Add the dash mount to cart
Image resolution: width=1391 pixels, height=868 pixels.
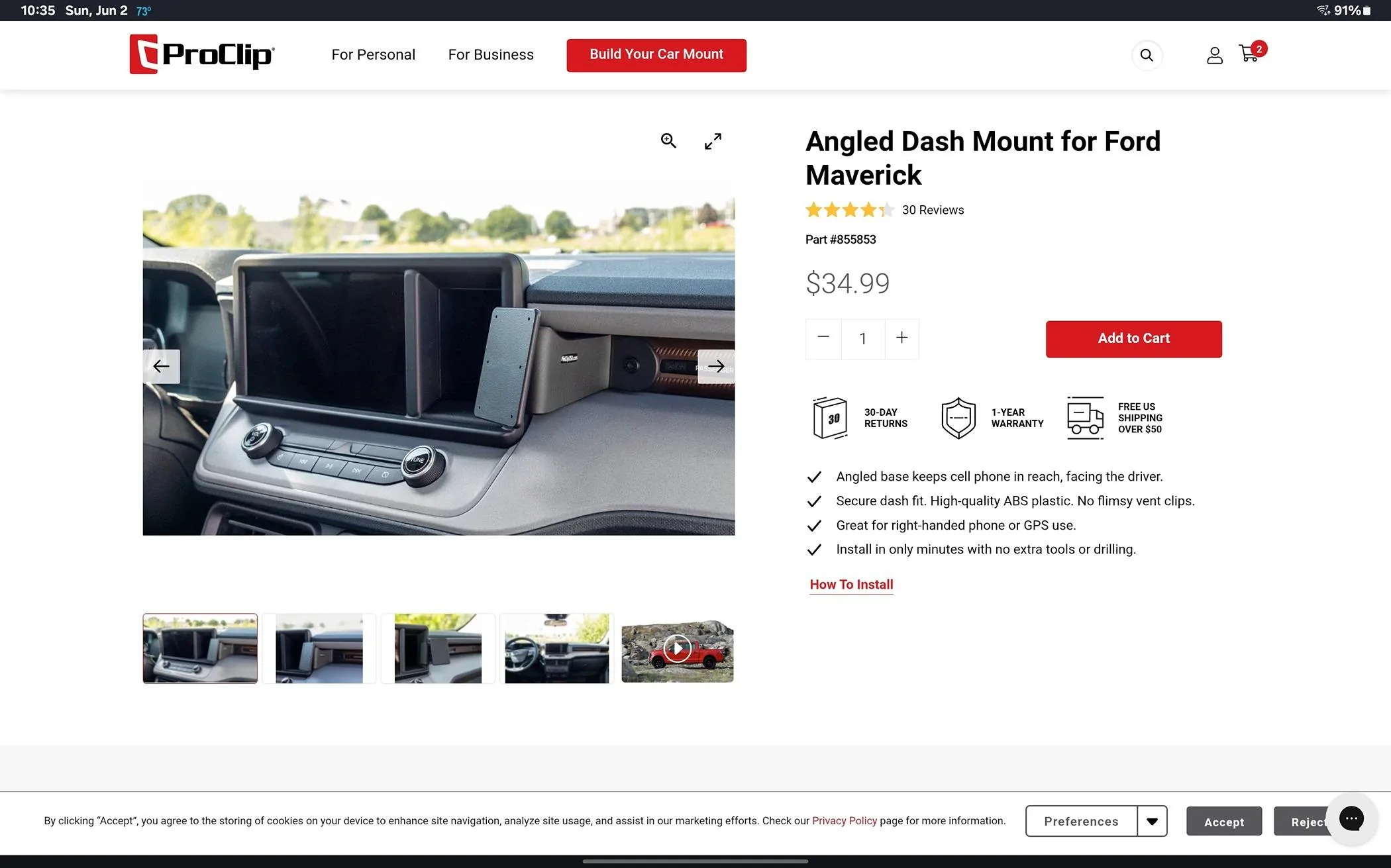point(1133,339)
